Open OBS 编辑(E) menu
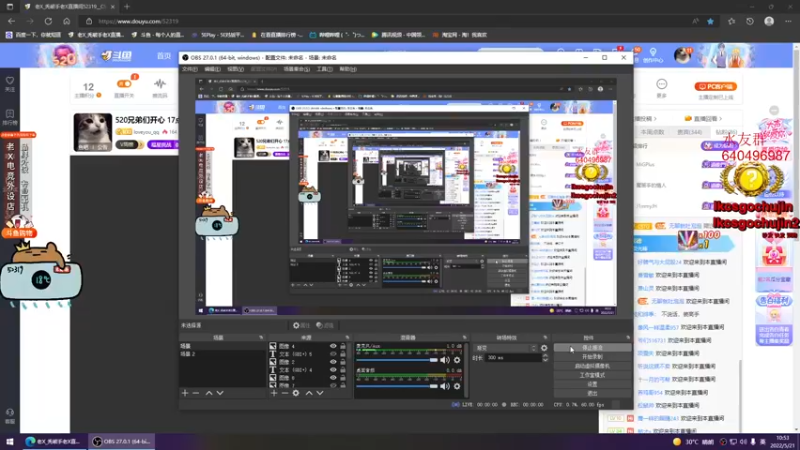 pos(212,69)
